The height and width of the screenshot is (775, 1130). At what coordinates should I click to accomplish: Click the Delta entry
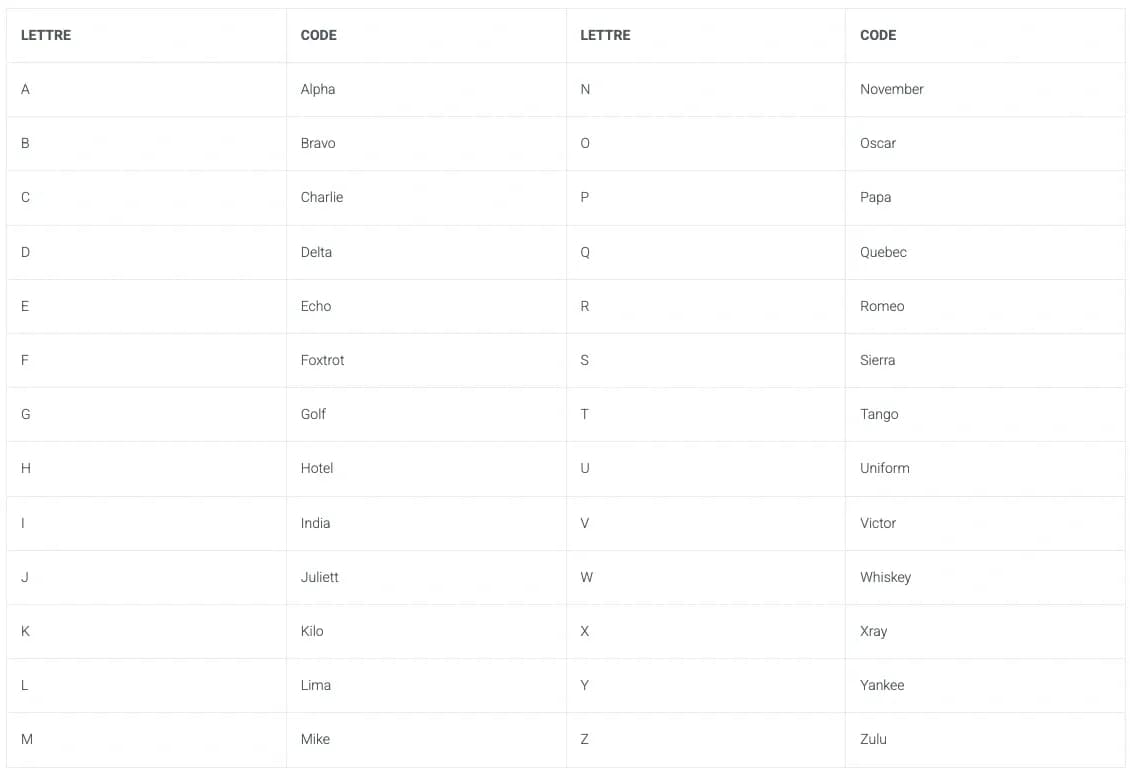316,252
